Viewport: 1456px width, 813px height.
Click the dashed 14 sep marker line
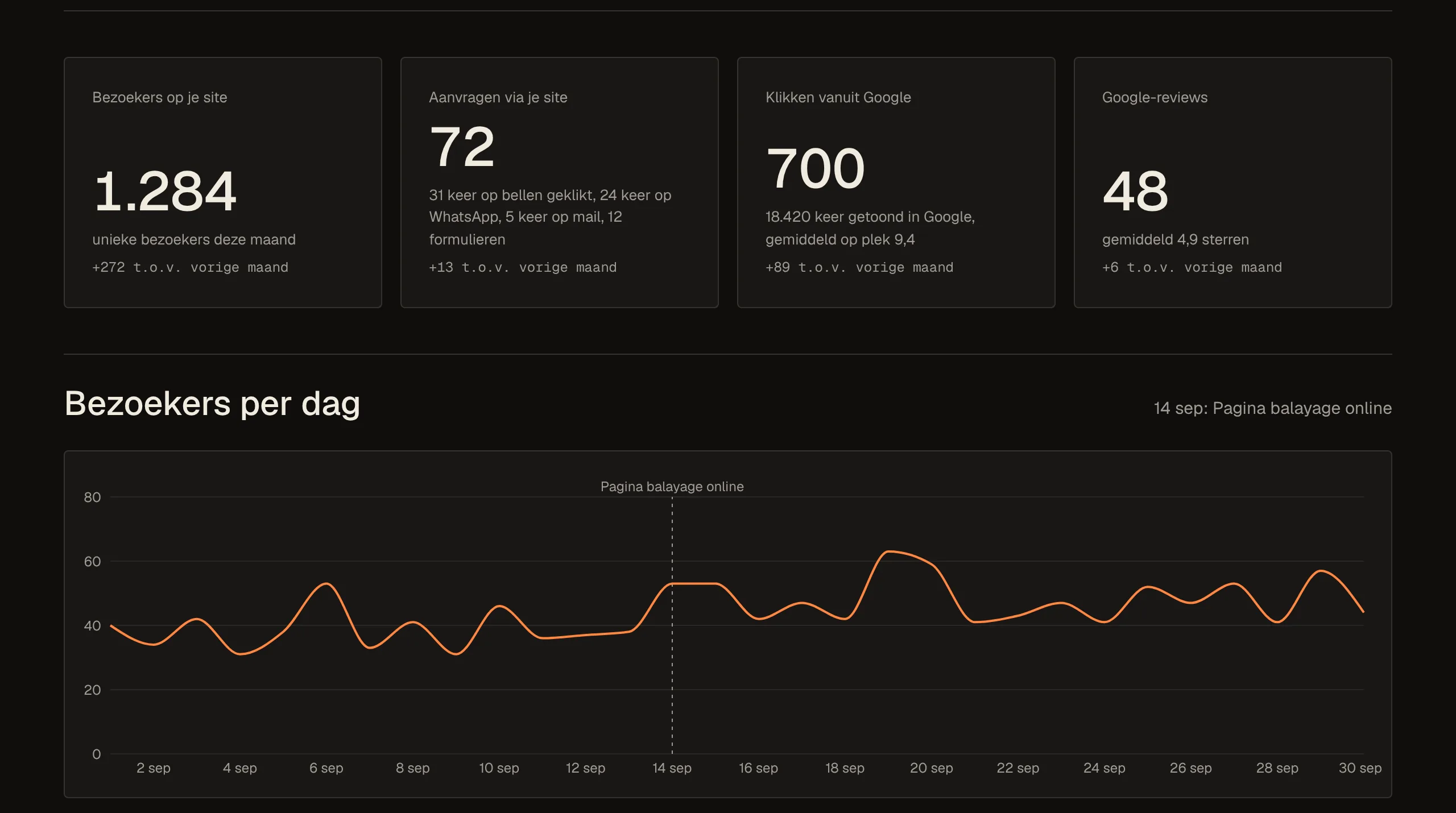tap(672, 625)
